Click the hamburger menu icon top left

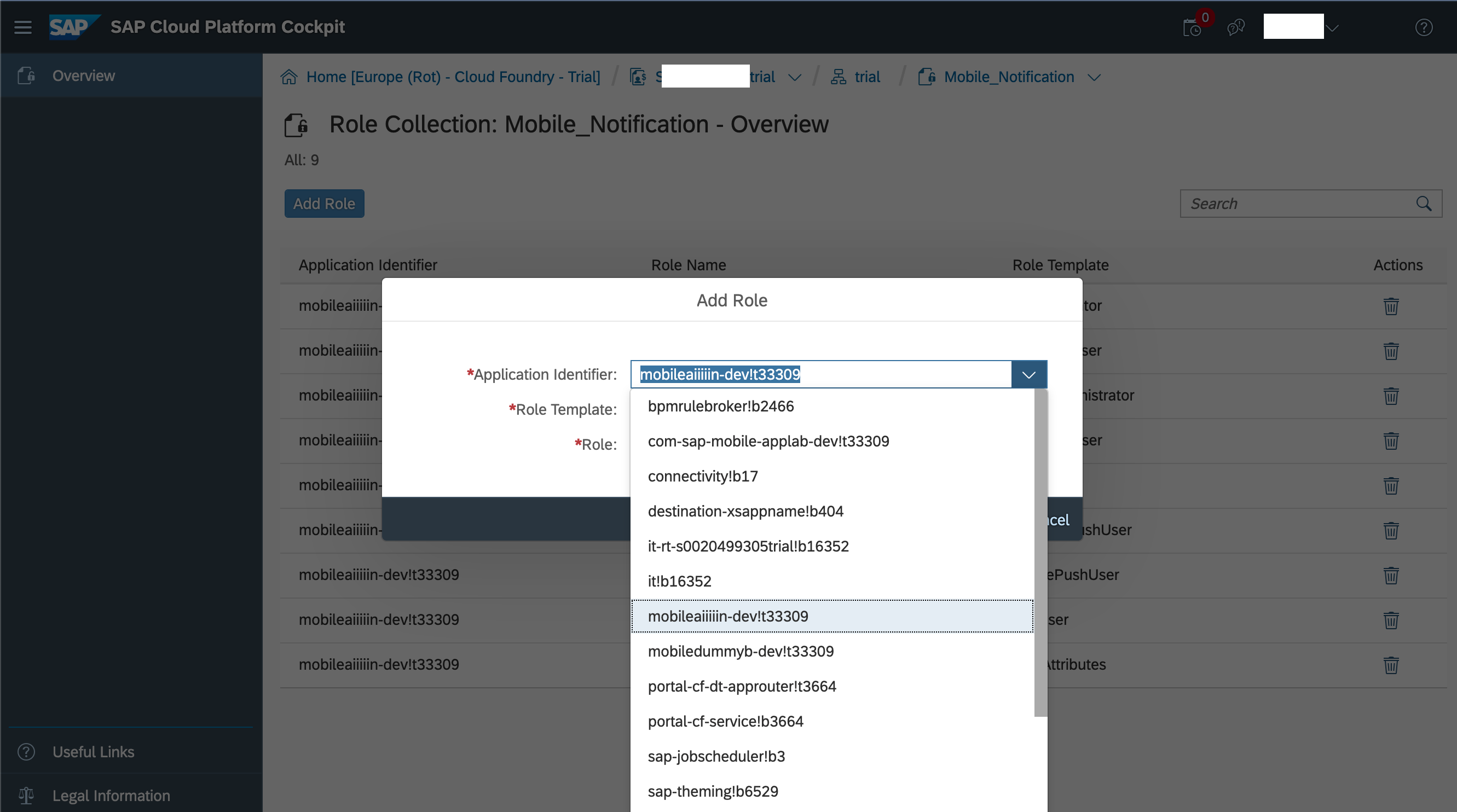coord(23,27)
